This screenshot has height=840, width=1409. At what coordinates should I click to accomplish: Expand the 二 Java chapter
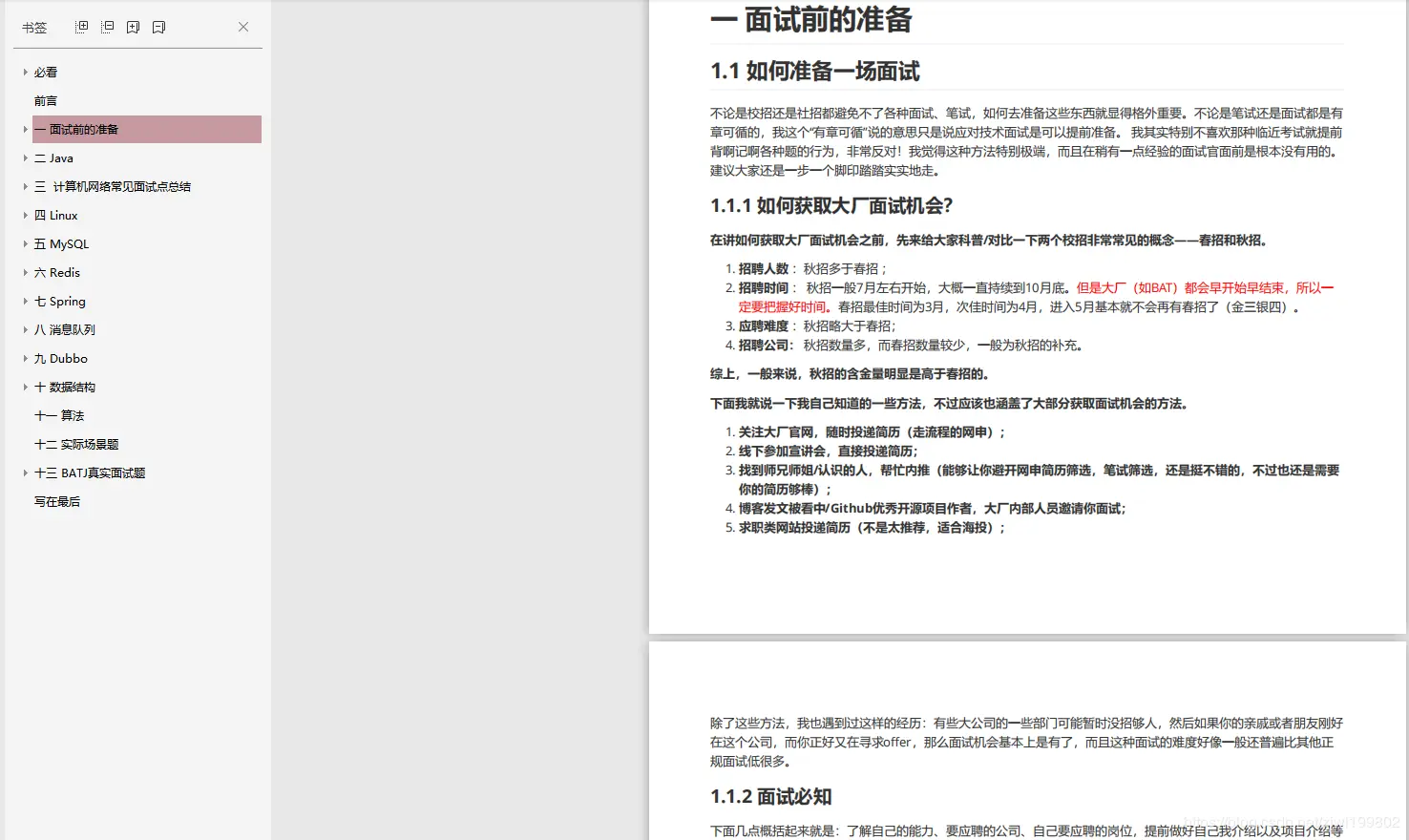pos(24,157)
